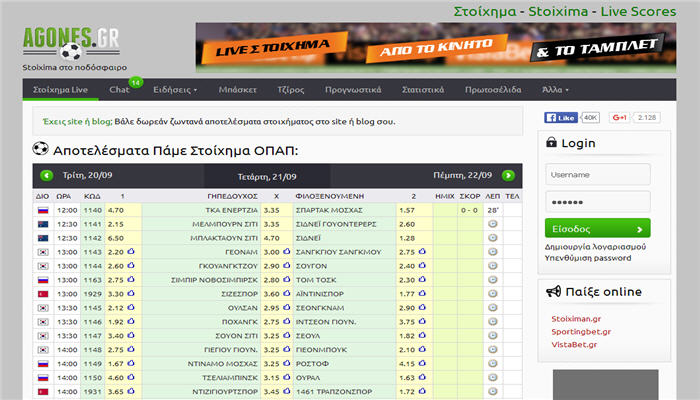
Task: Click team name ΣΙΜΠΙΡ ΝΟΒΟΣΙΜΠΙΡΣΚ
Action: point(214,280)
